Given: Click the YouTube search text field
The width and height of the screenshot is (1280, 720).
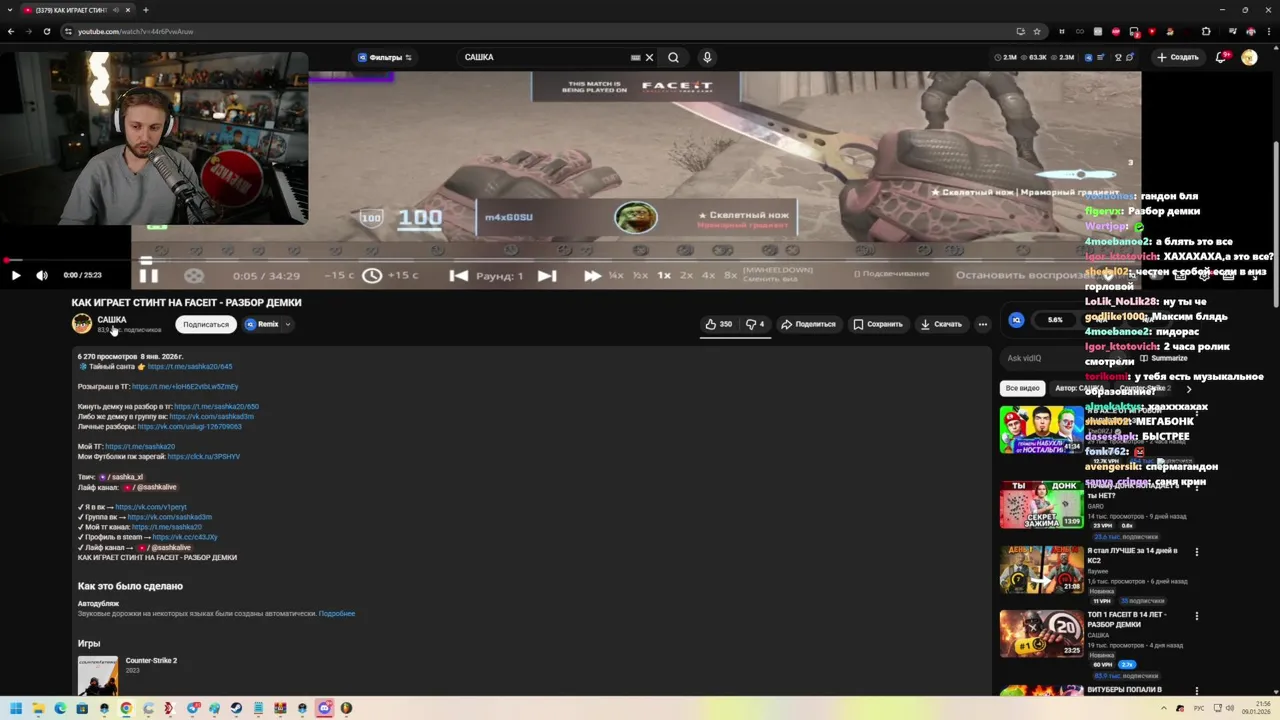Looking at the screenshot, I should pos(545,57).
